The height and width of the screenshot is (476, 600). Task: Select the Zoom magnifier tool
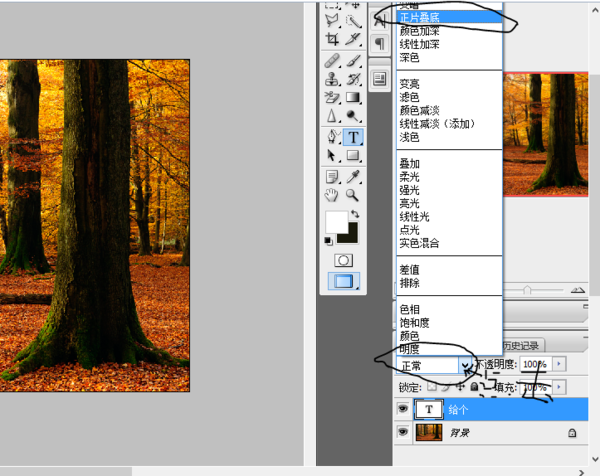coord(352,195)
